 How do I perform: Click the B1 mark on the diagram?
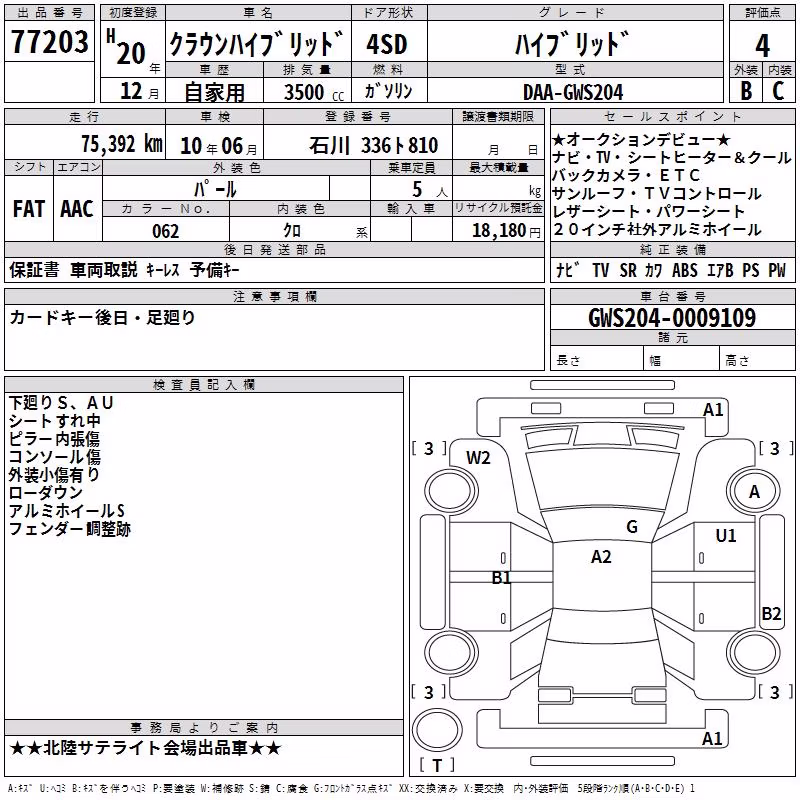[501, 578]
